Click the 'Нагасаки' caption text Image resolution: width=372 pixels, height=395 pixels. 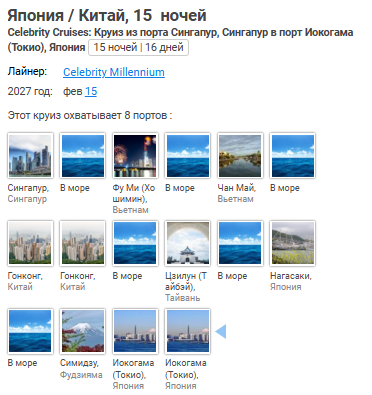291,276
